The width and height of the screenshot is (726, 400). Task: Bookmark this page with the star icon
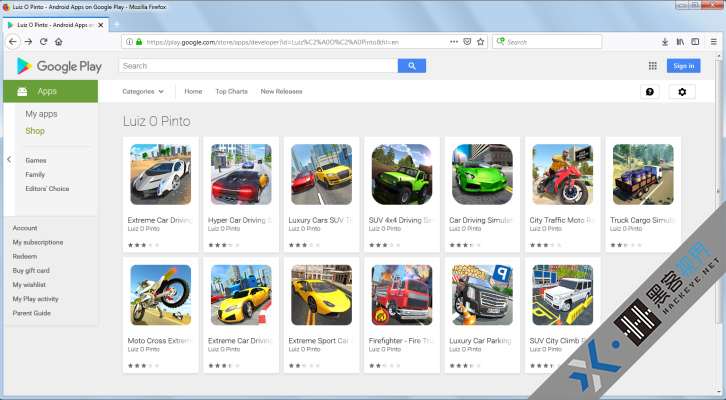[x=481, y=42]
